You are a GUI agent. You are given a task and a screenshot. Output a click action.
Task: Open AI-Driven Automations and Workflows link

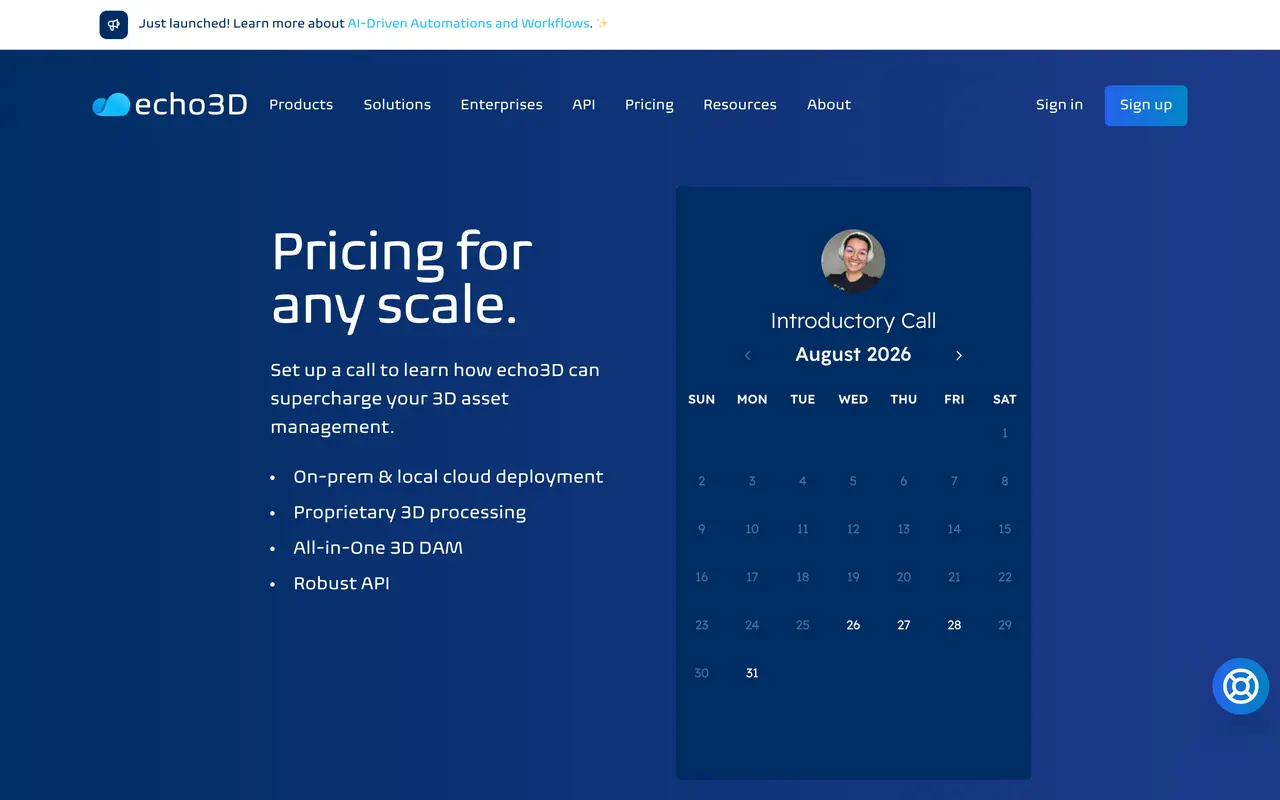[x=469, y=24]
